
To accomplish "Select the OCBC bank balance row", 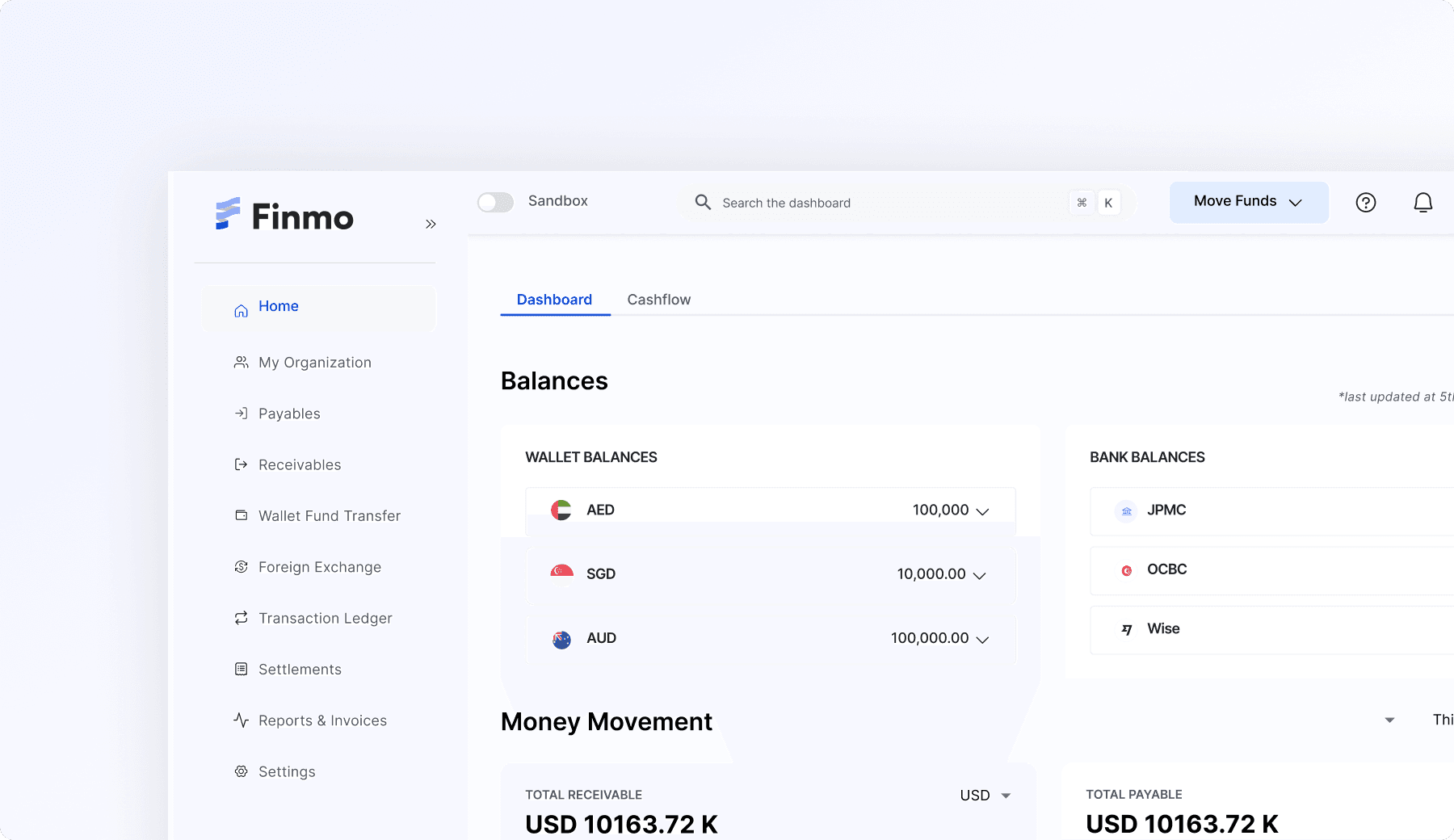I will [1271, 570].
